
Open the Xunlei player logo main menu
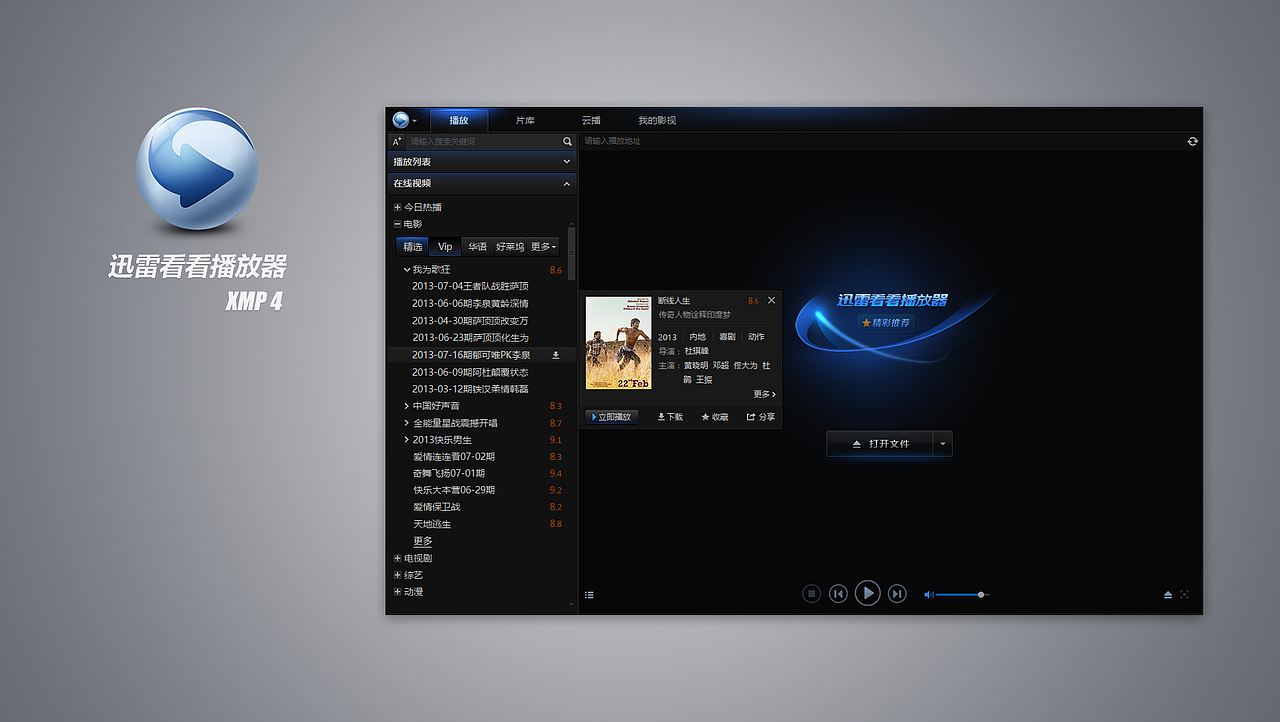click(401, 120)
